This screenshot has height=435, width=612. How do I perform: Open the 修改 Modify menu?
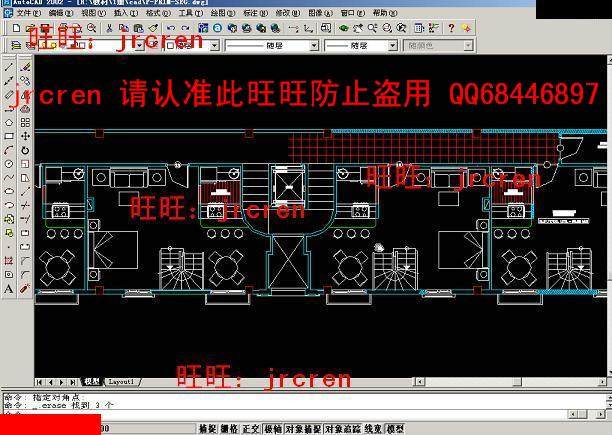288,13
